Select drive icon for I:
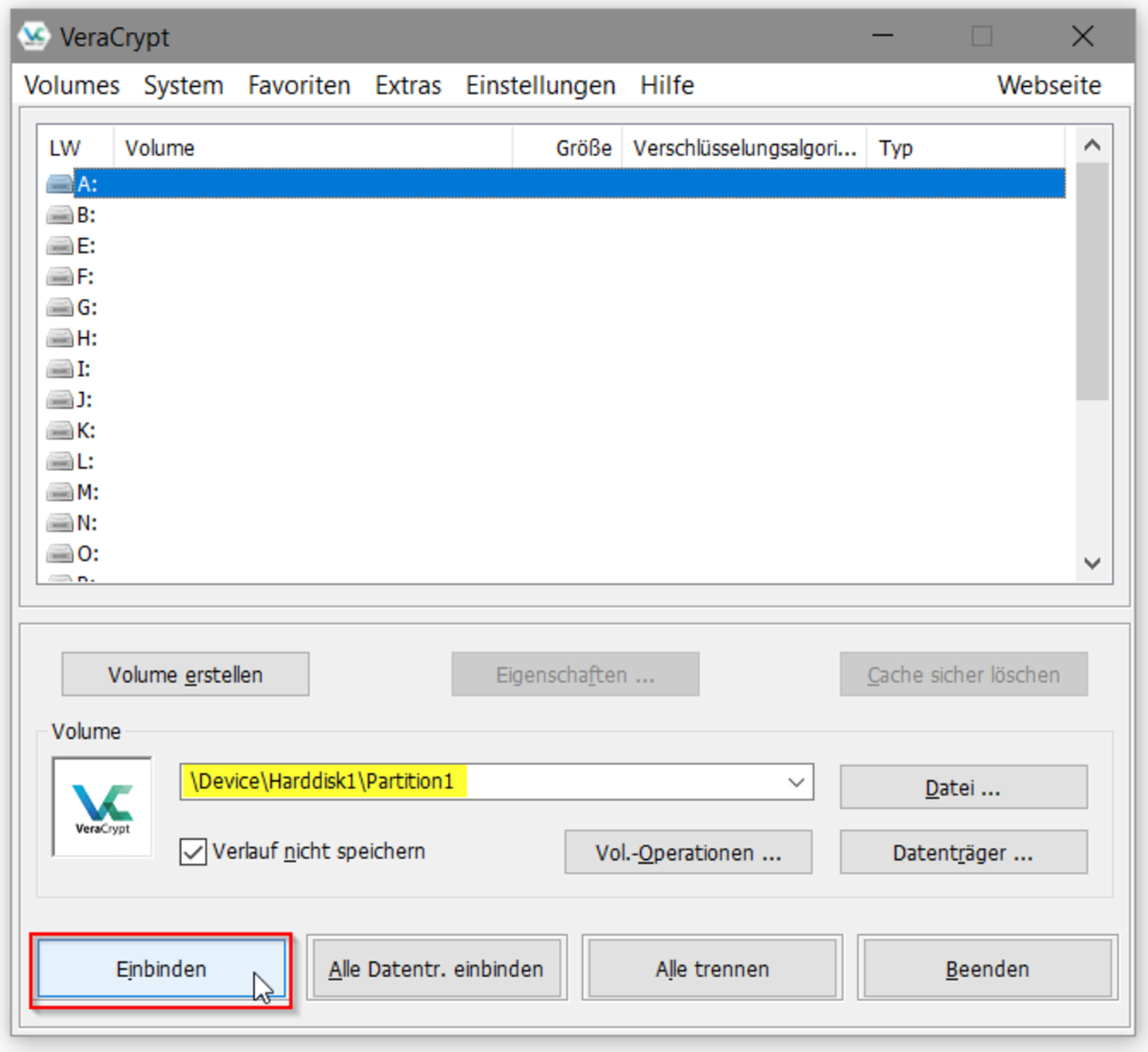This screenshot has width=1148, height=1052. [60, 369]
